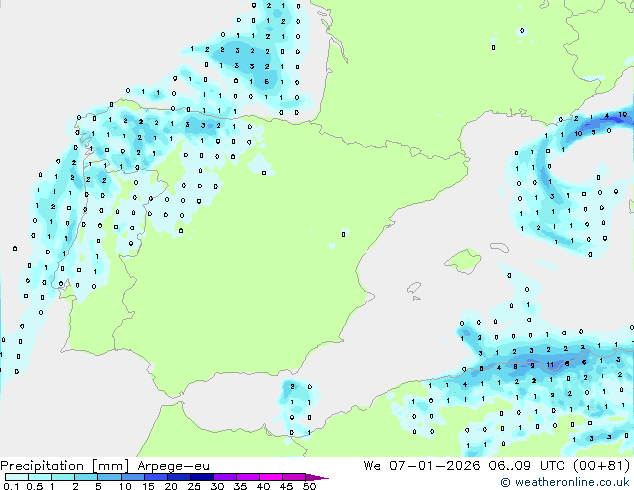Click the 0.5–1 mm legend color box
The image size is (634, 490).
pos(40,477)
